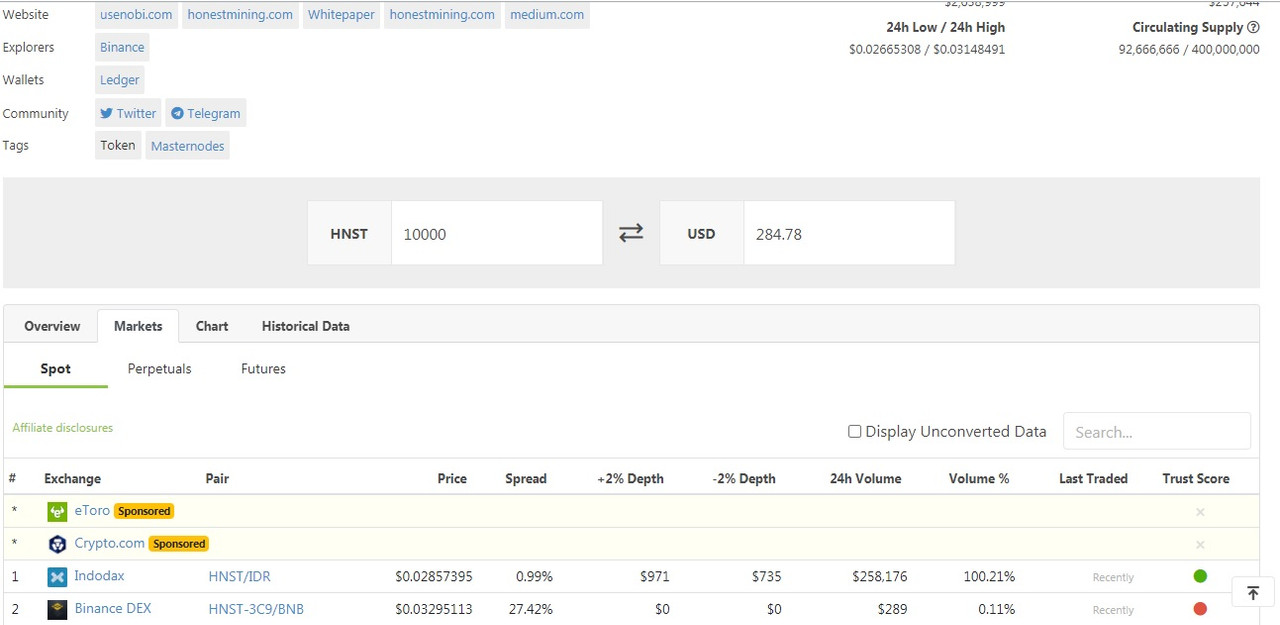Open the Telegram community link
The height and width of the screenshot is (625, 1280).
pos(205,113)
